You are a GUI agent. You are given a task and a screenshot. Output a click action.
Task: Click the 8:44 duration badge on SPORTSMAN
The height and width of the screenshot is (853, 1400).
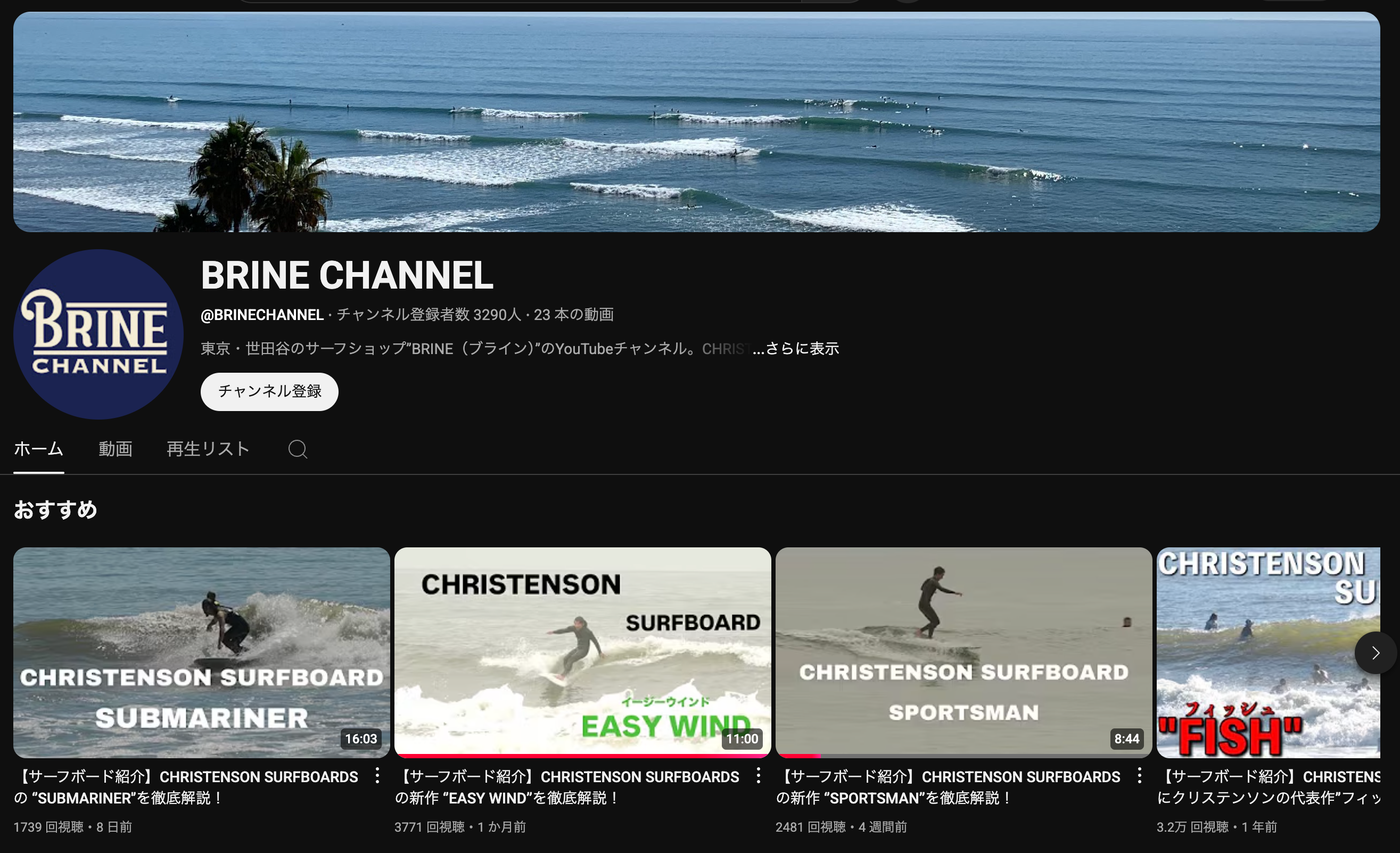1126,739
